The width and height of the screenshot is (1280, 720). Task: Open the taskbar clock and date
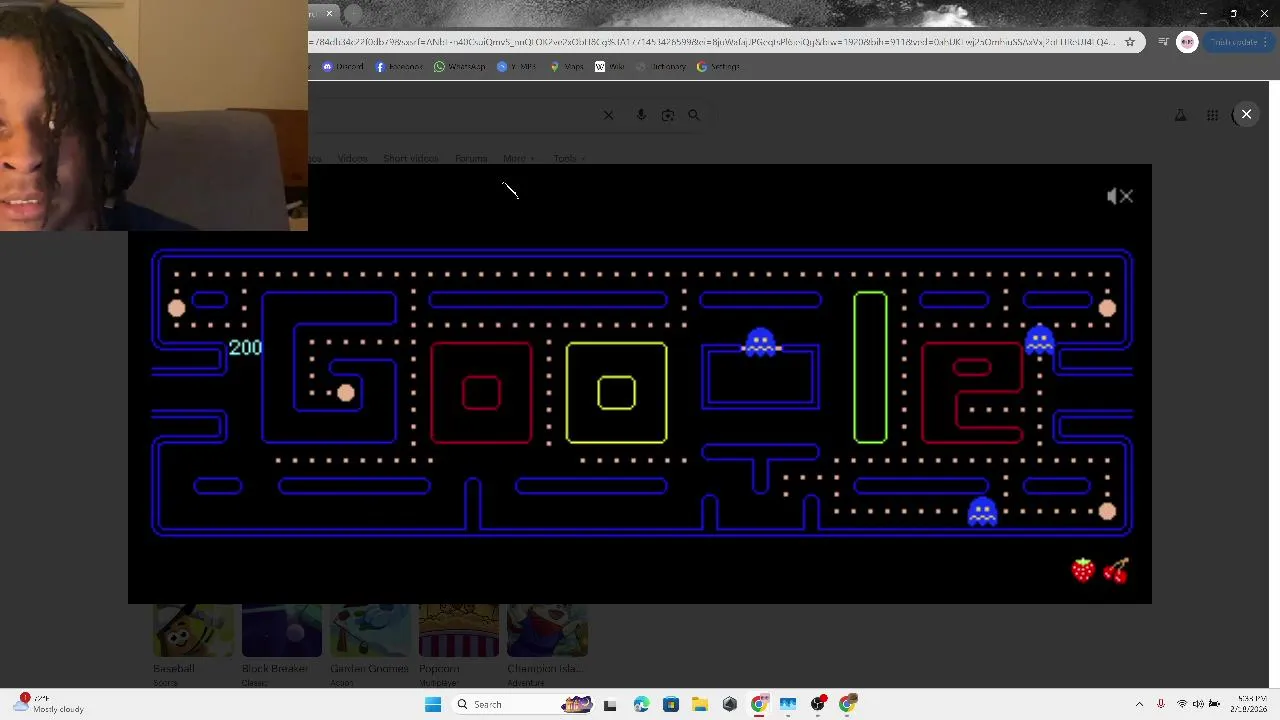[1250, 704]
